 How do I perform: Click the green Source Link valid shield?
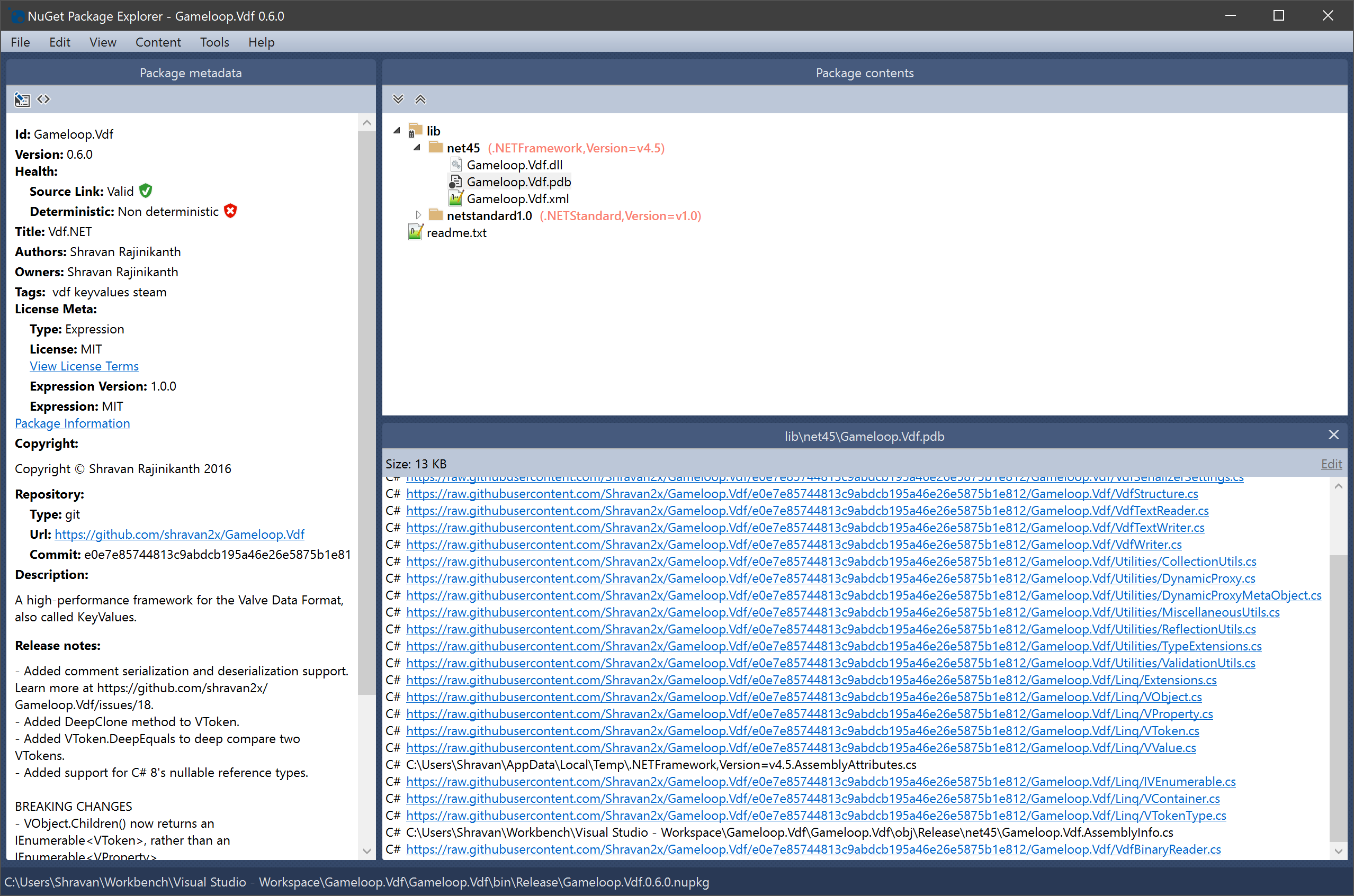[145, 191]
